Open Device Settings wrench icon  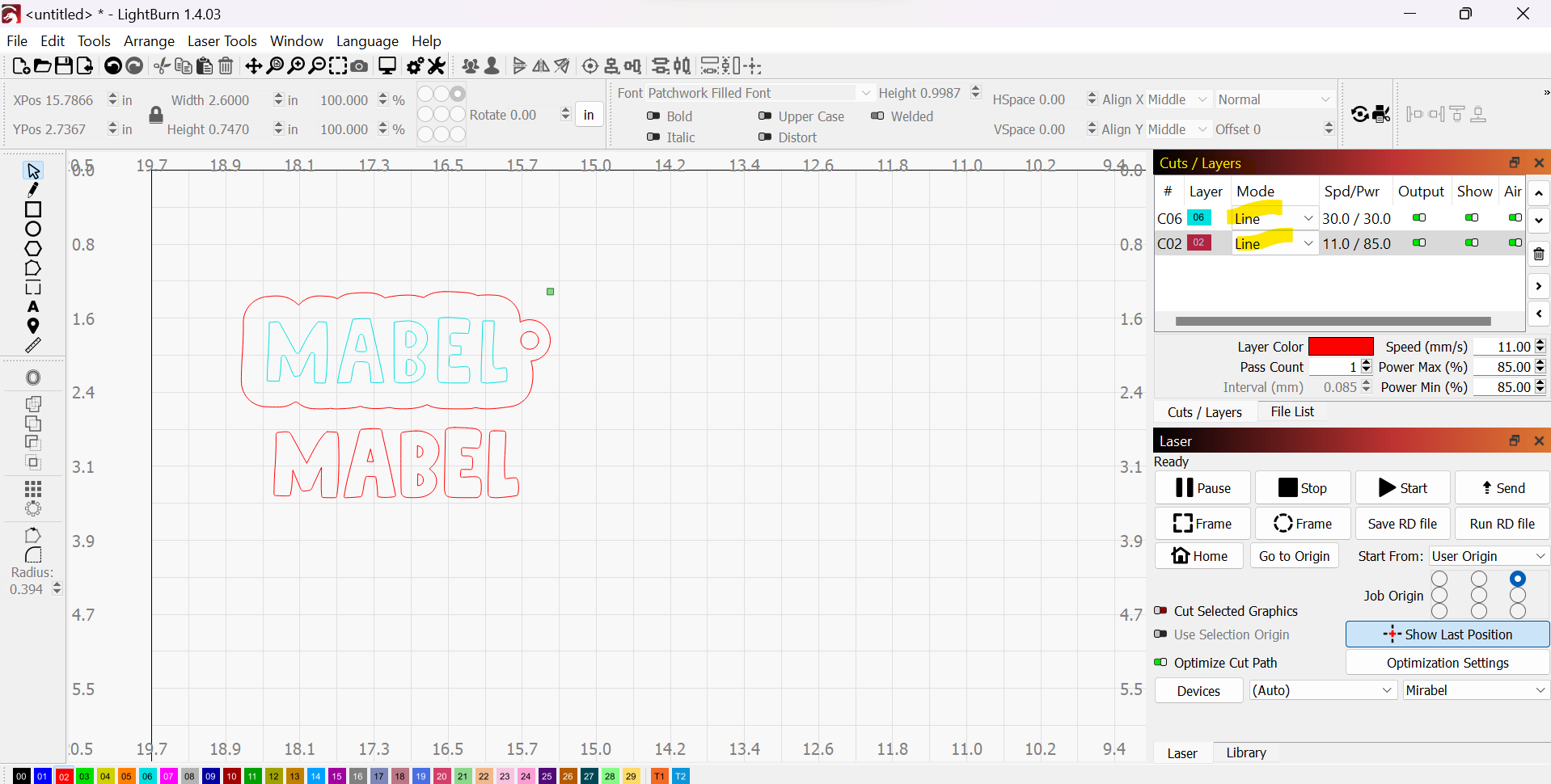437,66
